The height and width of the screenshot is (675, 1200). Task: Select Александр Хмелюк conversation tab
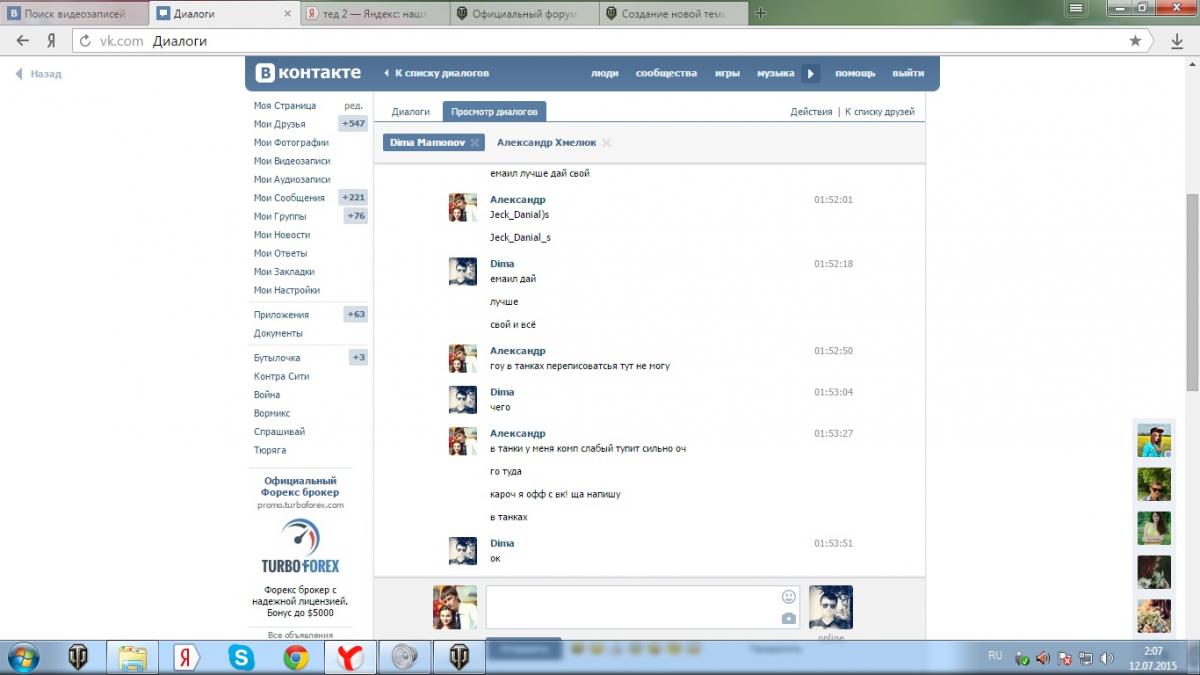click(x=545, y=143)
